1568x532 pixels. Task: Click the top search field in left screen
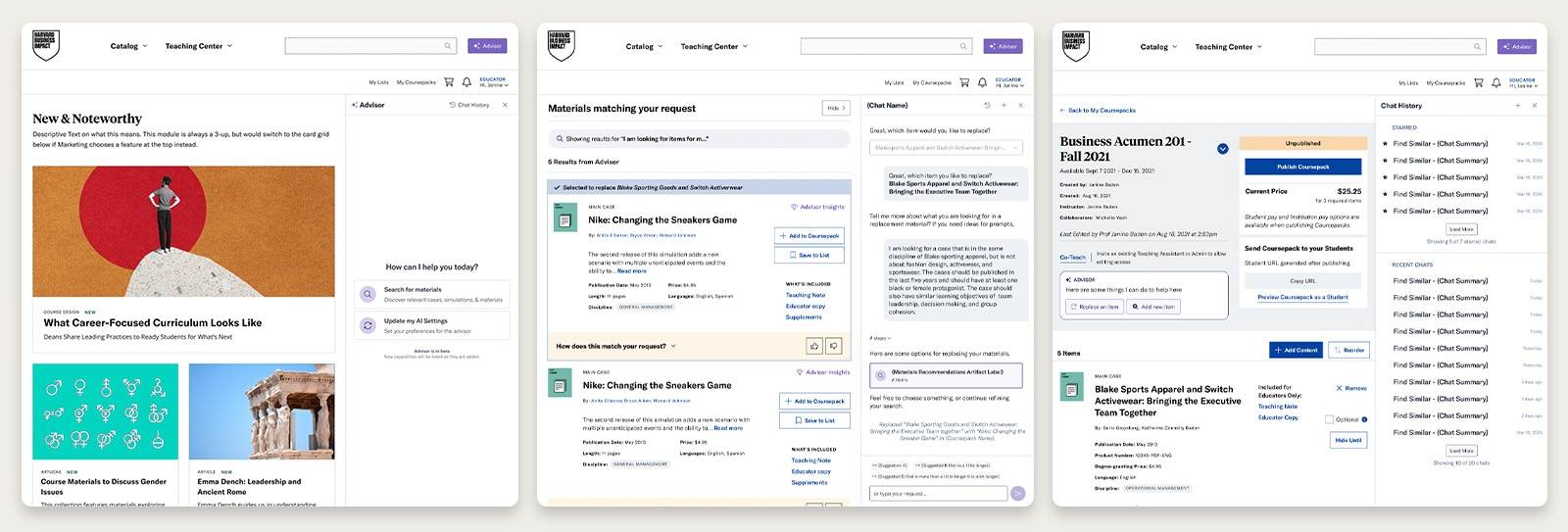370,46
